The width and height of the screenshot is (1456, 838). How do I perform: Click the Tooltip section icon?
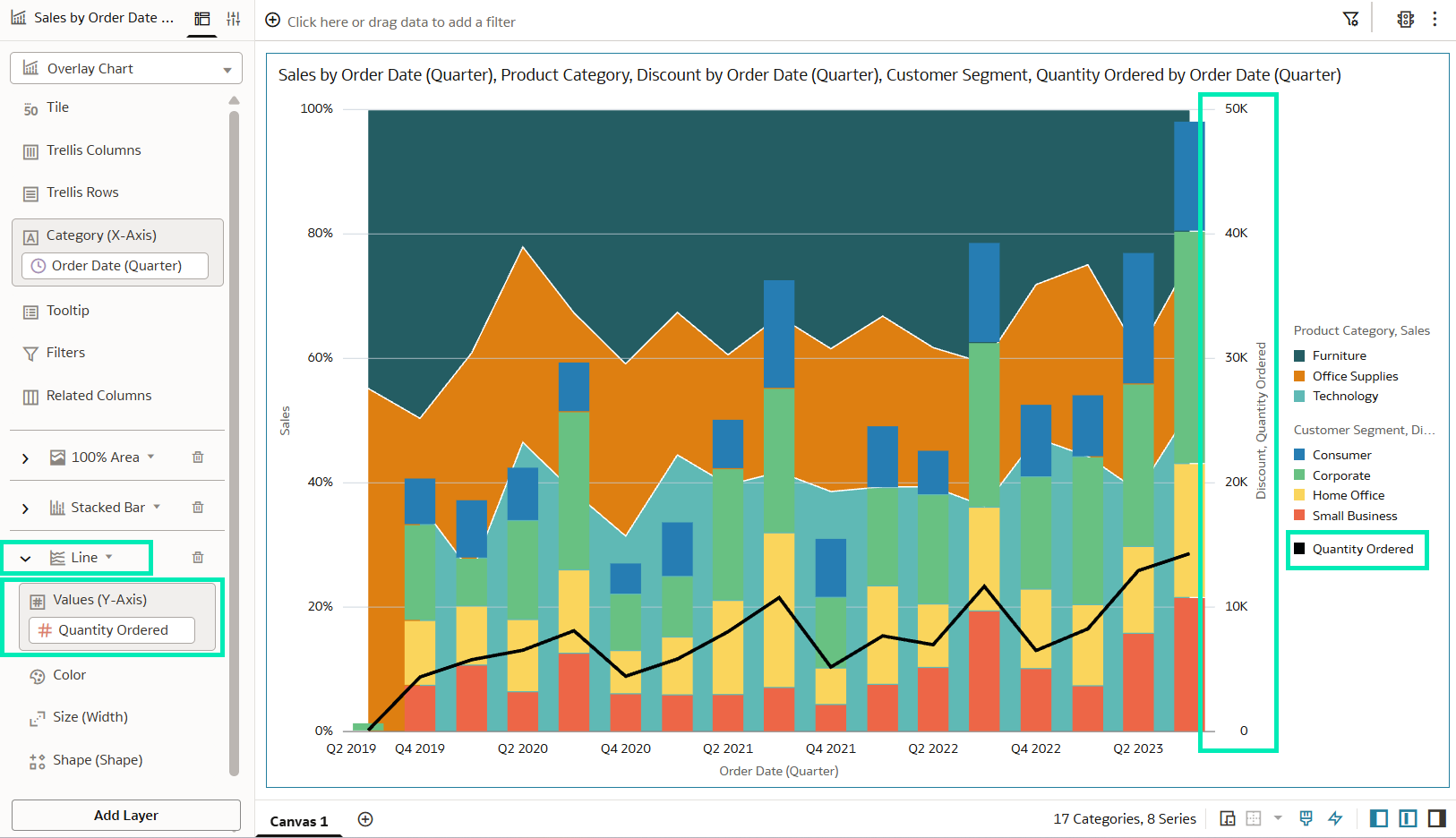[x=31, y=312]
